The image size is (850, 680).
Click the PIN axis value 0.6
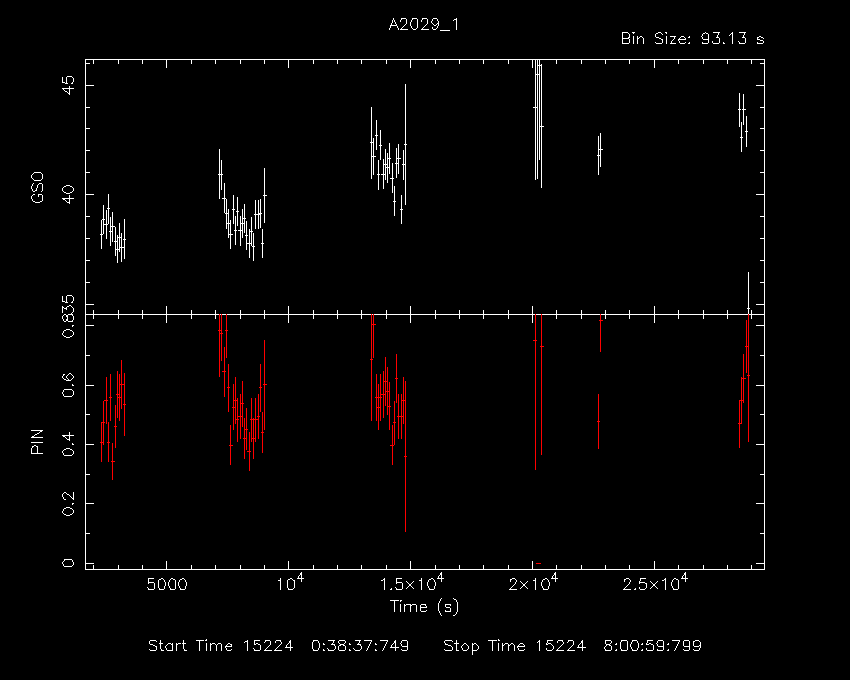coord(68,385)
